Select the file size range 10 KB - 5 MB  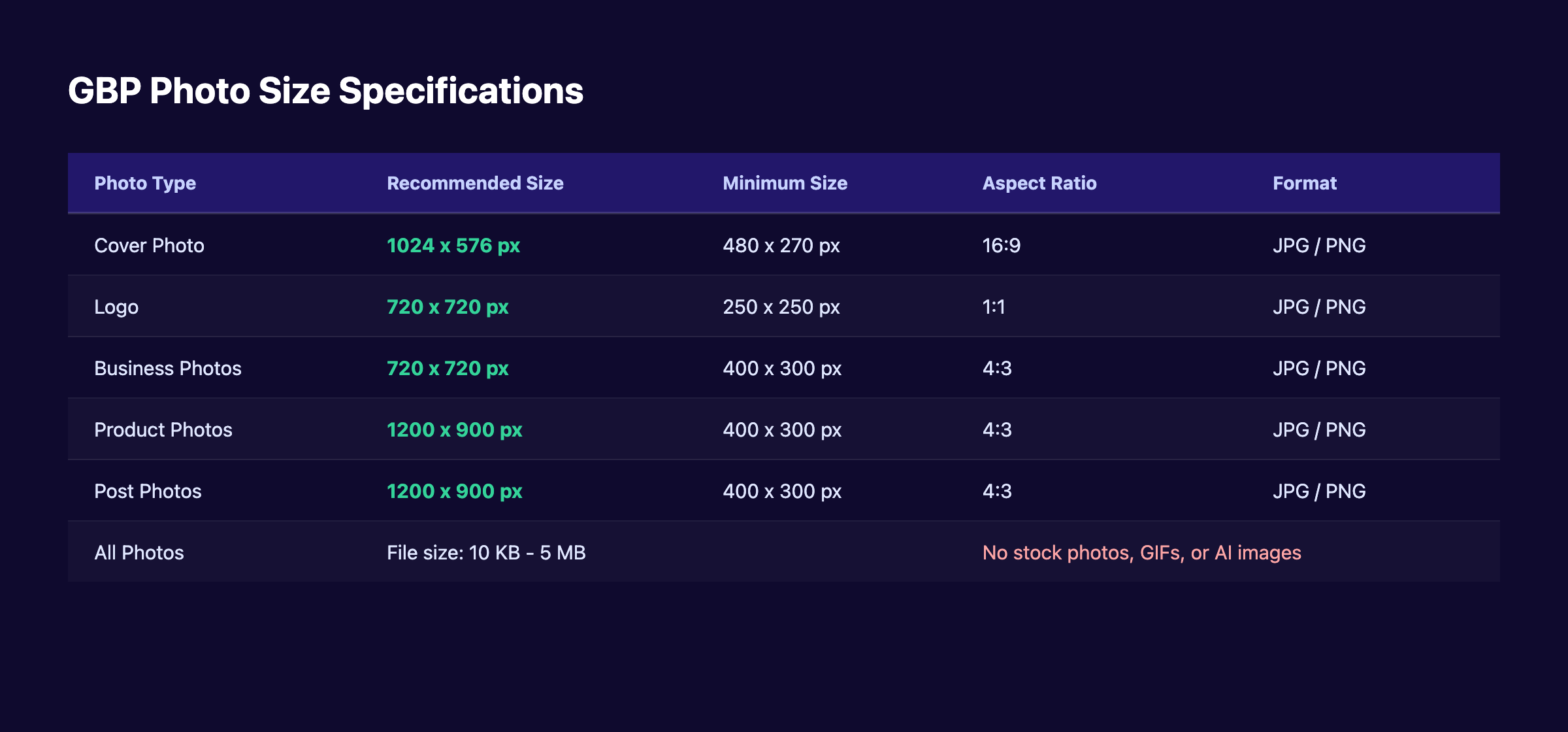pos(486,552)
